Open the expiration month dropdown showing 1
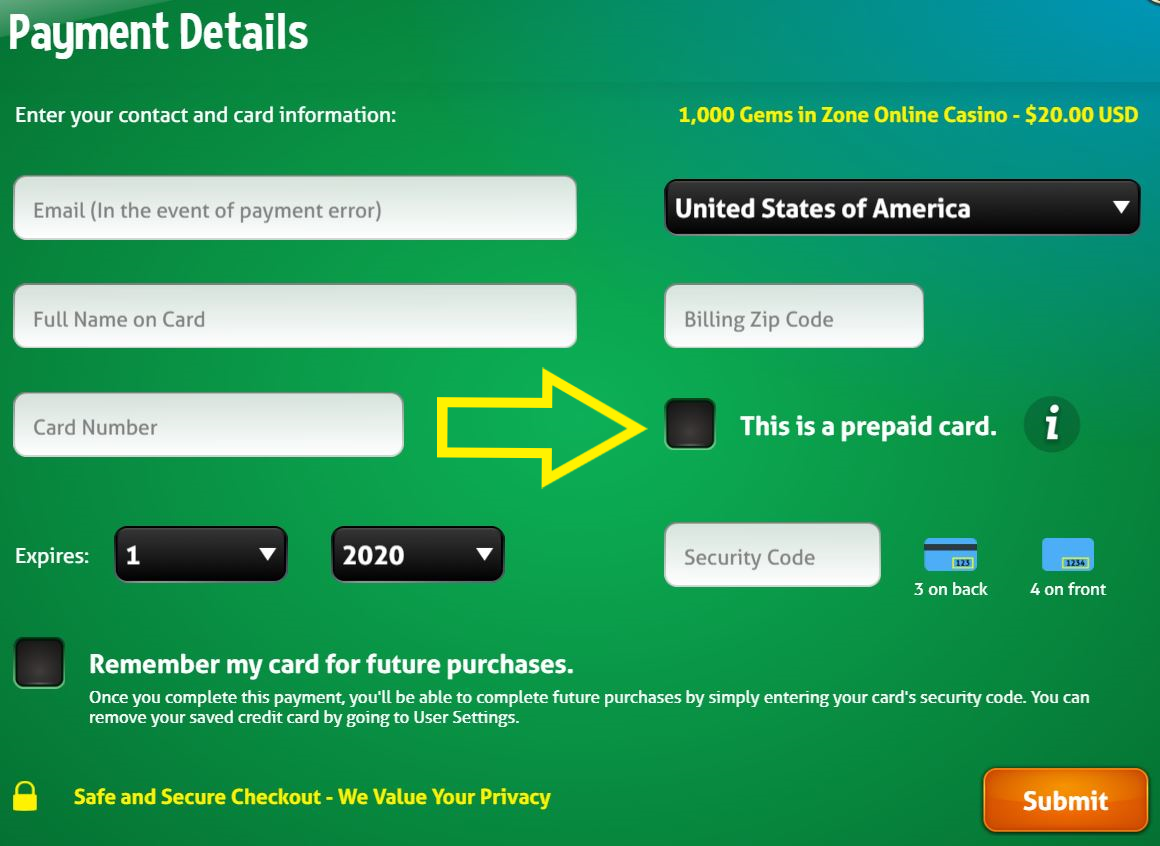This screenshot has height=846, width=1160. click(200, 555)
